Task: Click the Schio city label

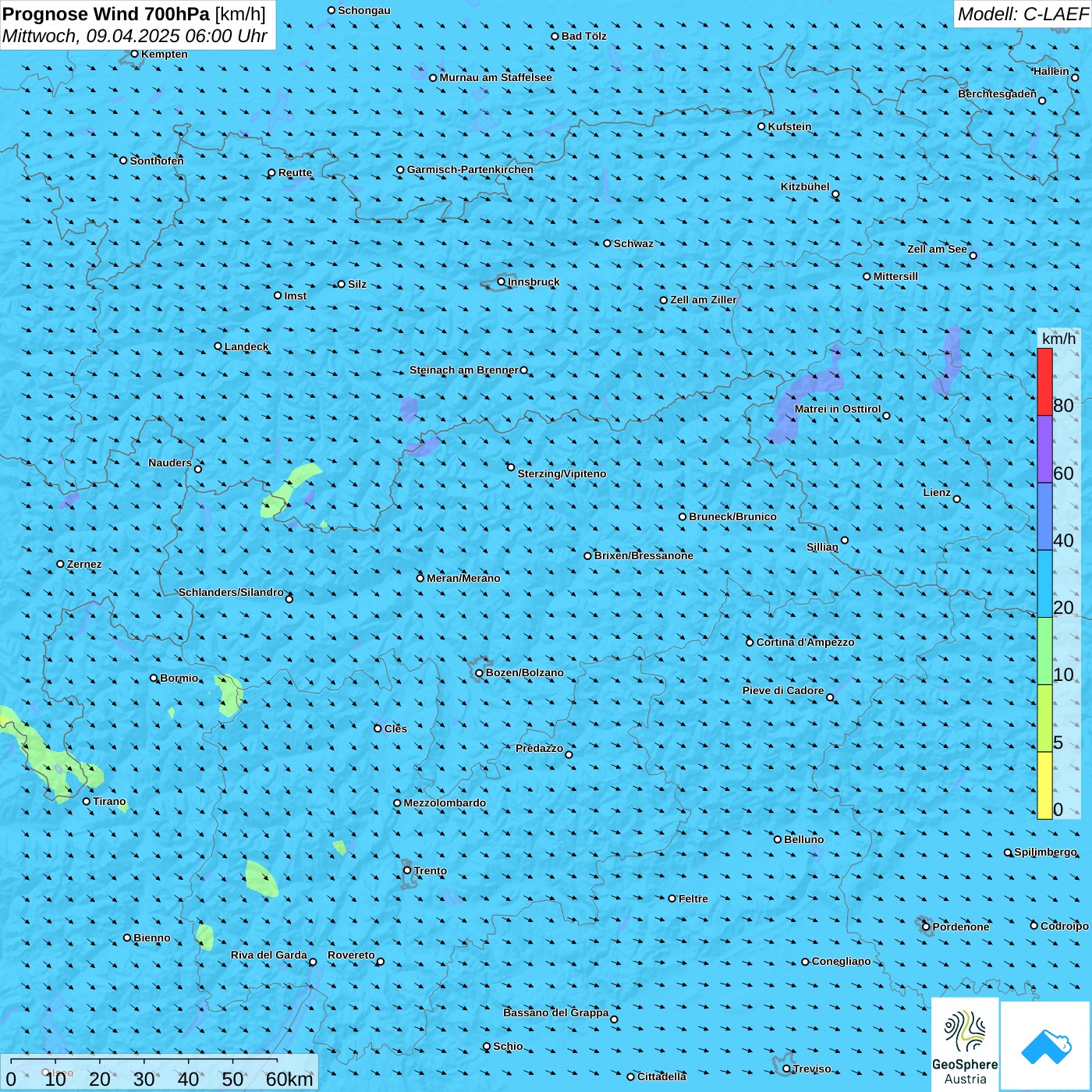Action: [508, 1046]
